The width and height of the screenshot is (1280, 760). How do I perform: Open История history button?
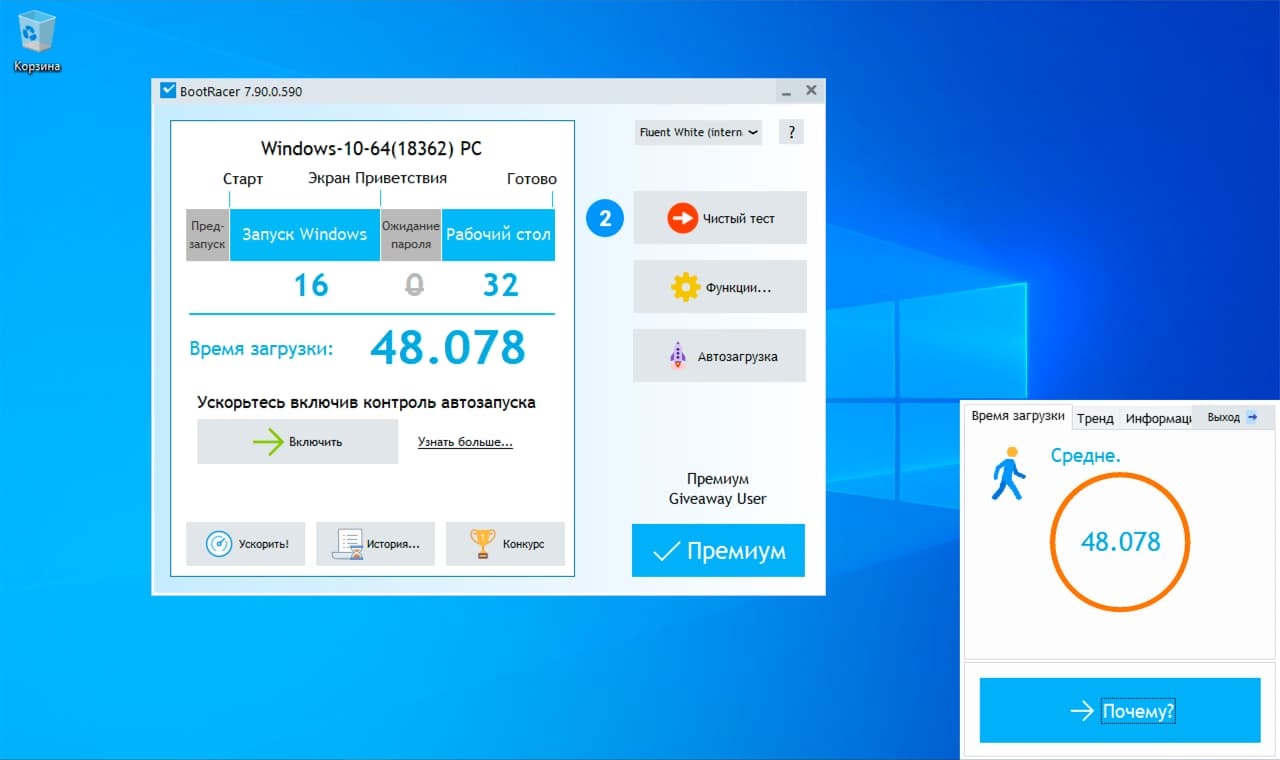coord(375,544)
